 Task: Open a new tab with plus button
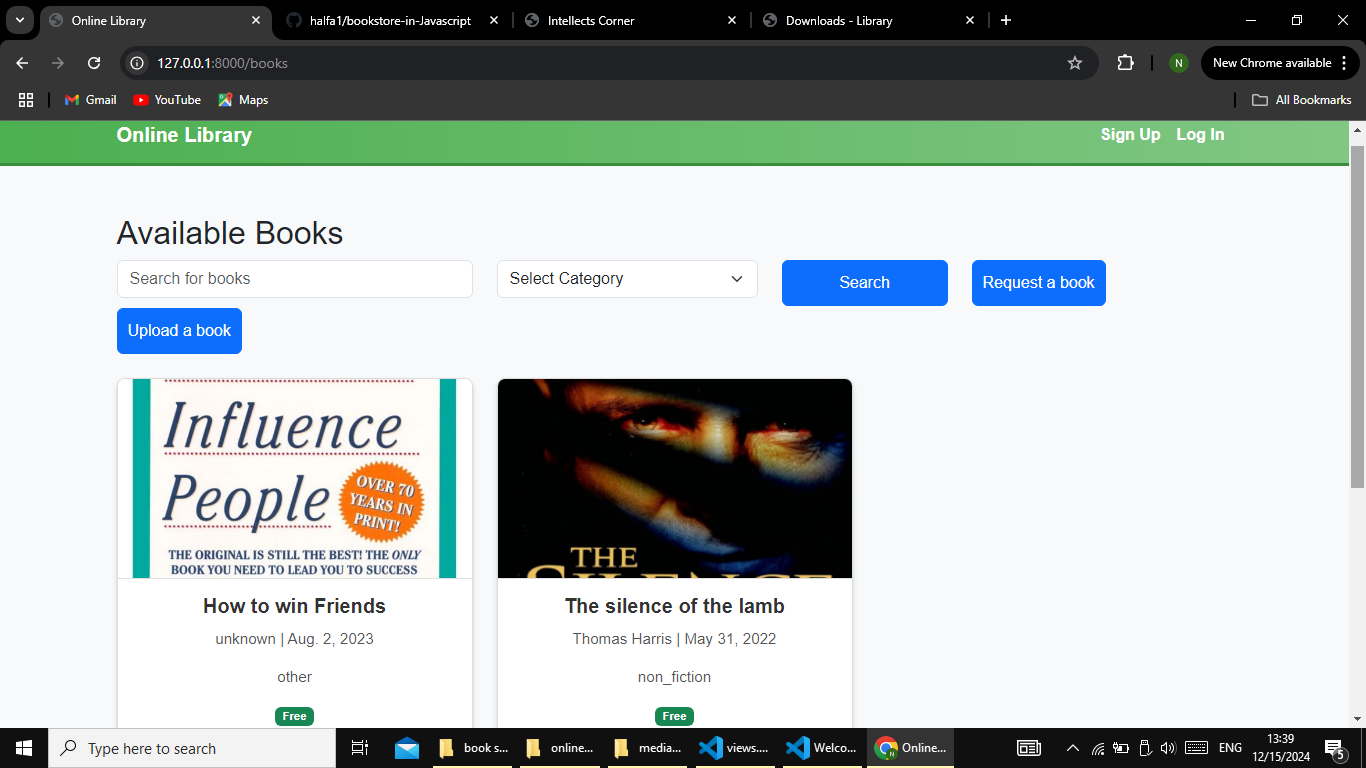tap(1006, 20)
